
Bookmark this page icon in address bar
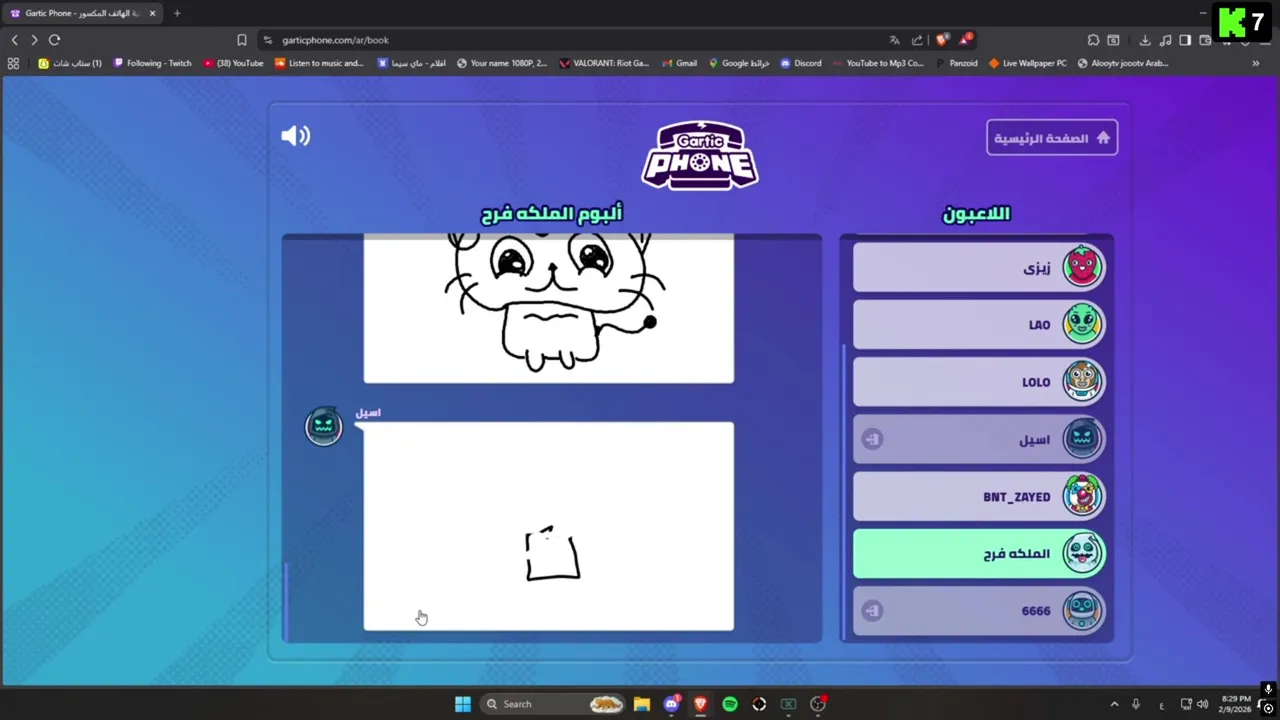(x=241, y=40)
